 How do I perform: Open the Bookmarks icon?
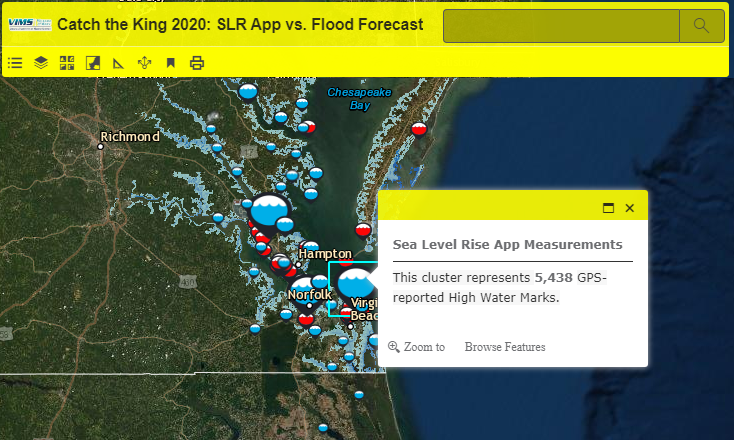(171, 63)
